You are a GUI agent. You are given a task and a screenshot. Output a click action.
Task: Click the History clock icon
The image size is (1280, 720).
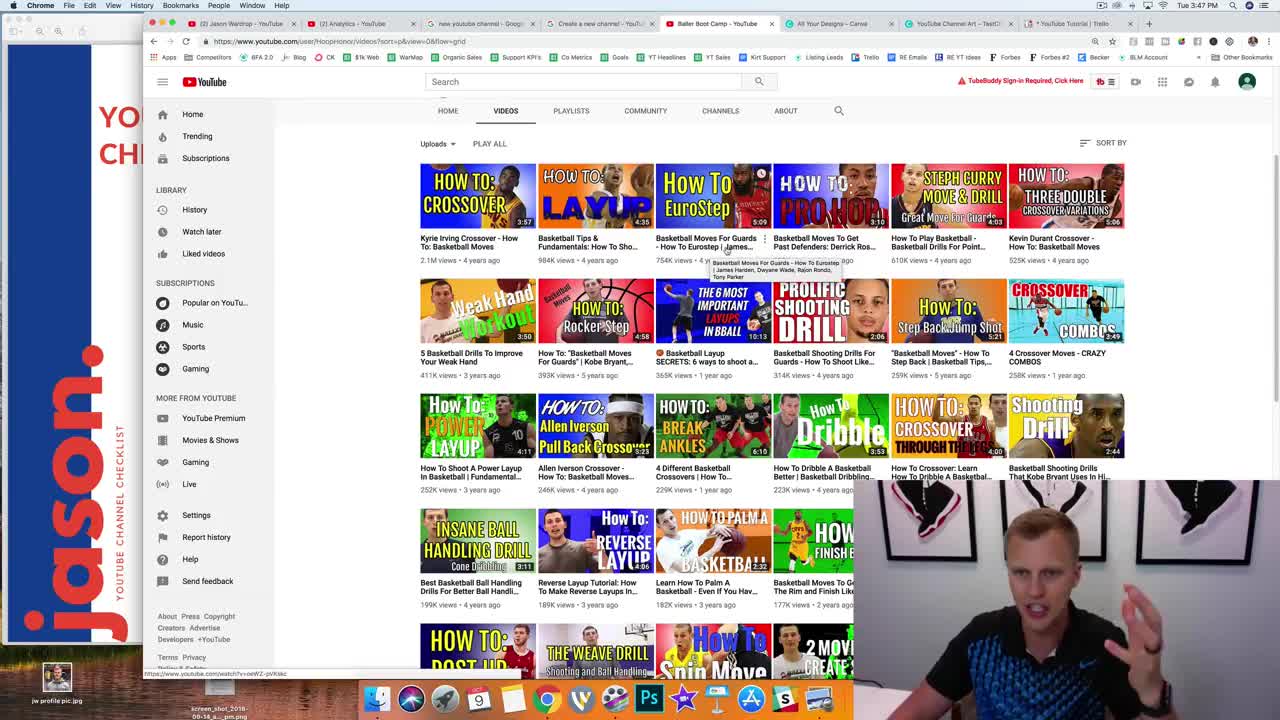point(162,210)
